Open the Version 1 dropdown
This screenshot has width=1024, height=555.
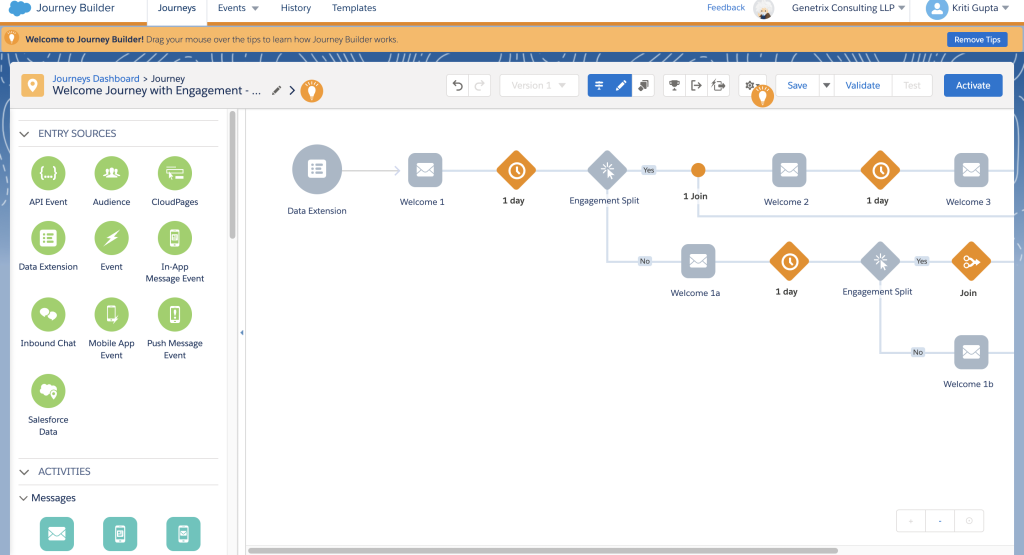[x=539, y=86]
